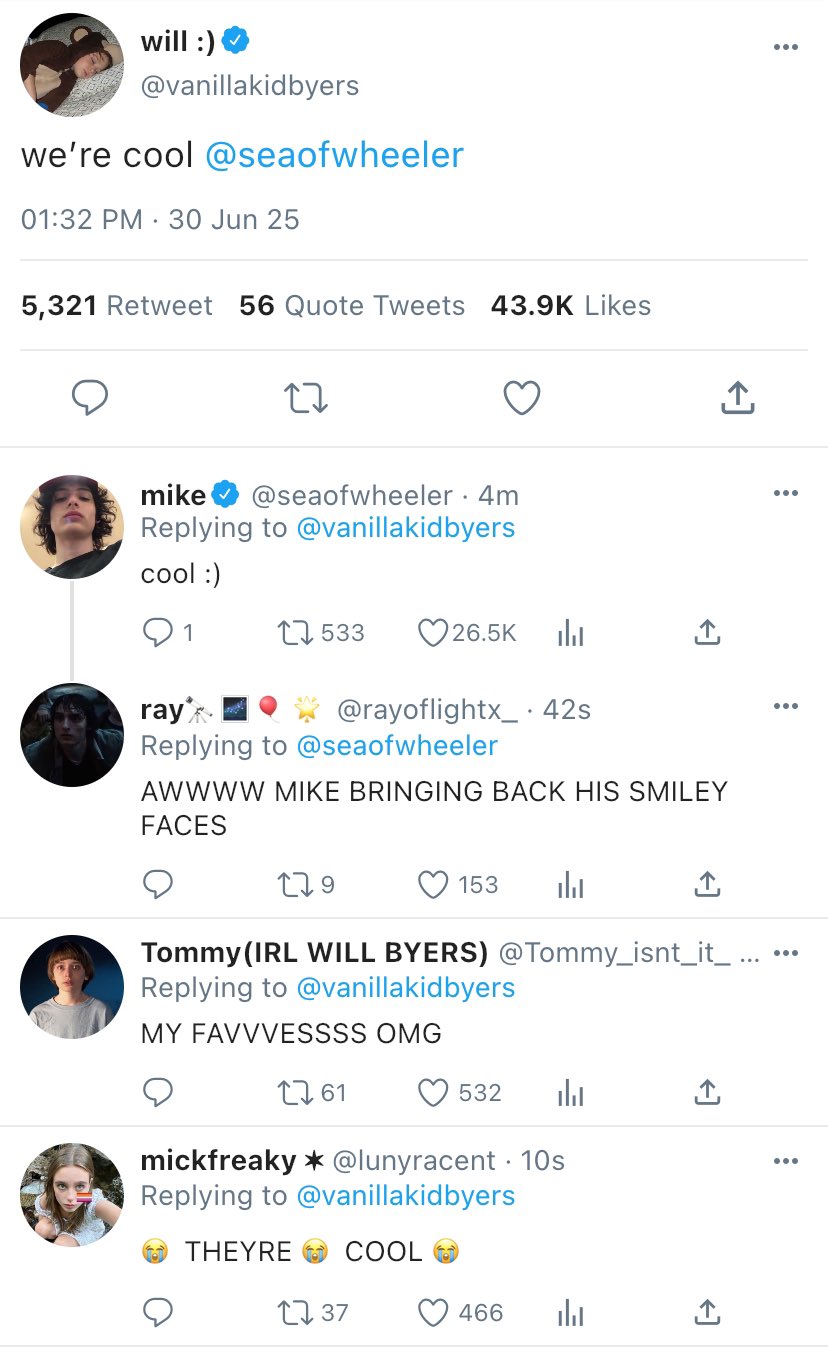Open more options for will's tweet
The width and height of the screenshot is (828, 1353).
[786, 48]
